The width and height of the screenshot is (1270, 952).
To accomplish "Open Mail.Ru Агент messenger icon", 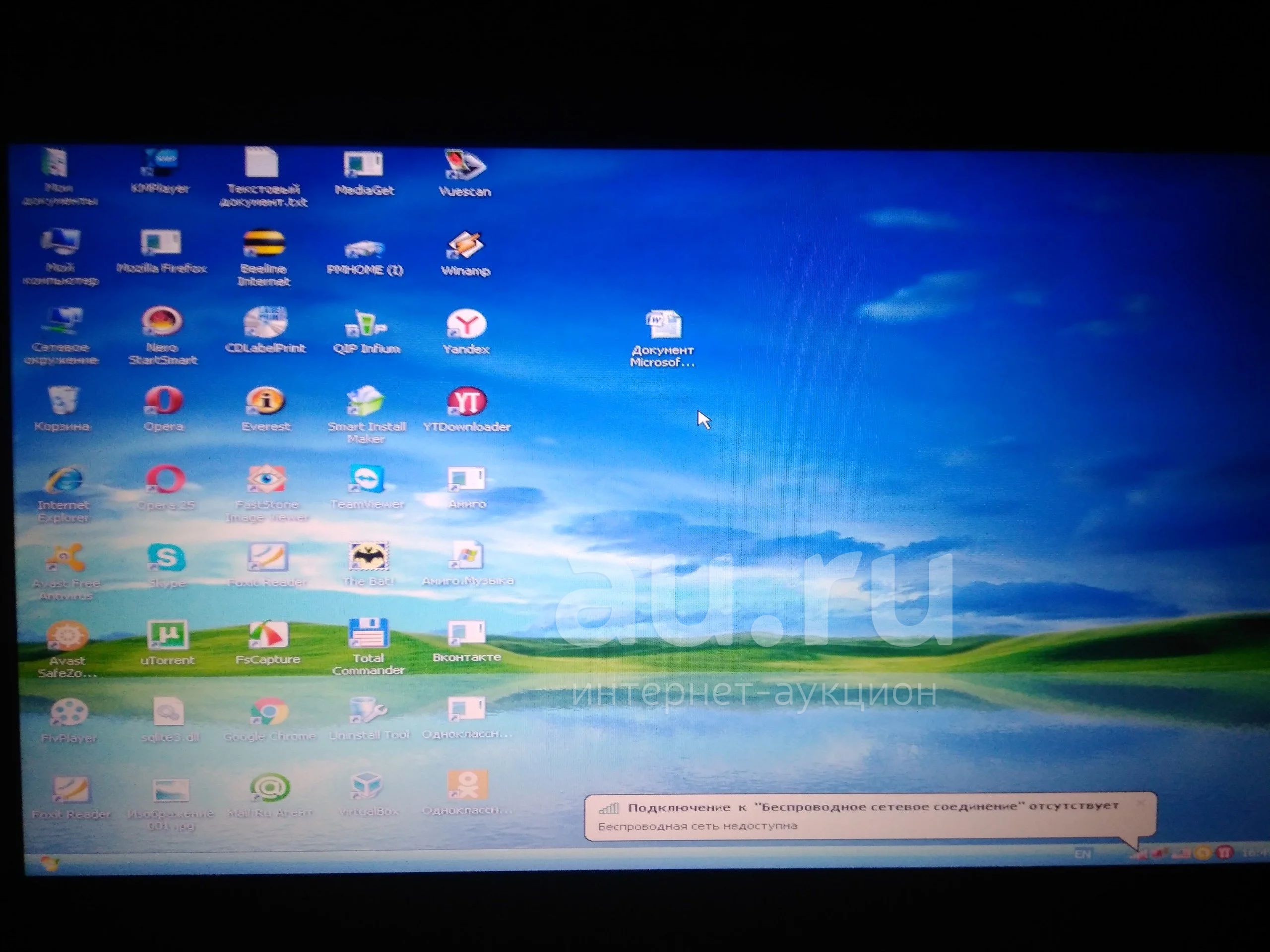I will pyautogui.click(x=270, y=795).
